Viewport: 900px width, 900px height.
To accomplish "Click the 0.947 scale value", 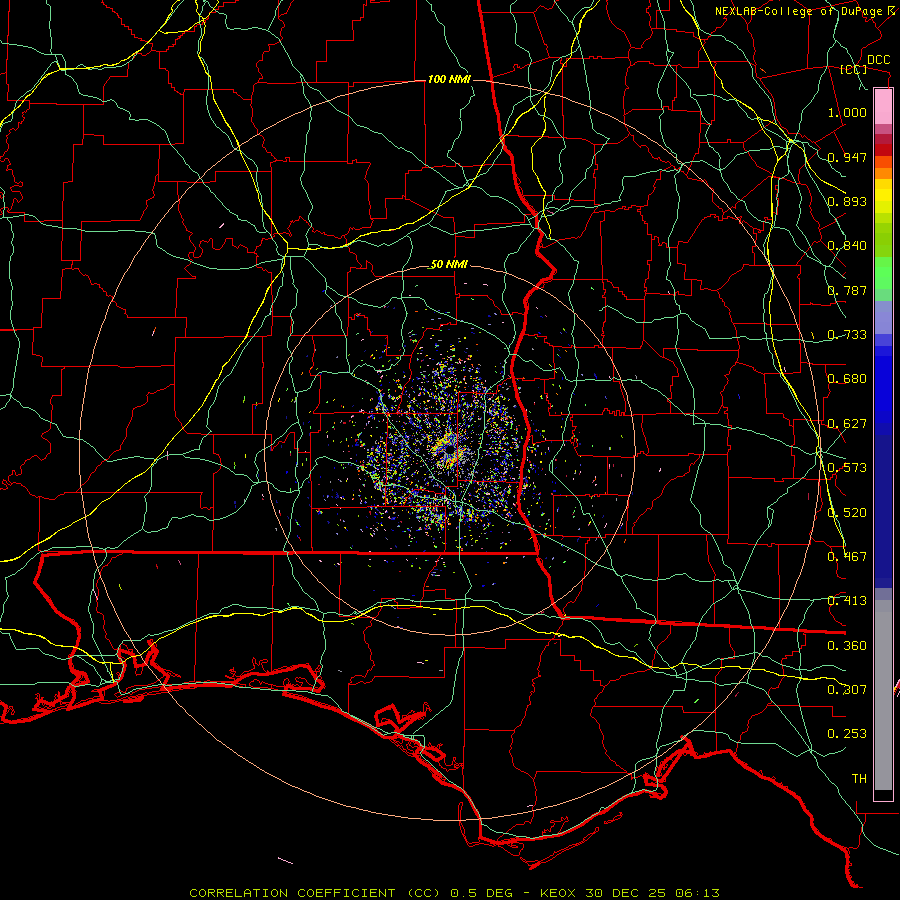I will (x=847, y=157).
